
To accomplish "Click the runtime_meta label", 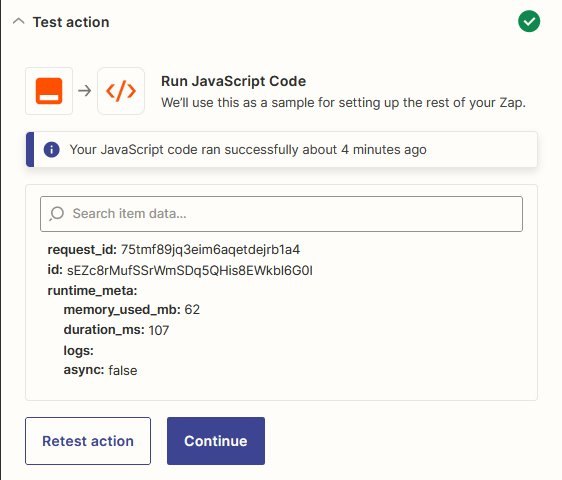I will tap(92, 290).
